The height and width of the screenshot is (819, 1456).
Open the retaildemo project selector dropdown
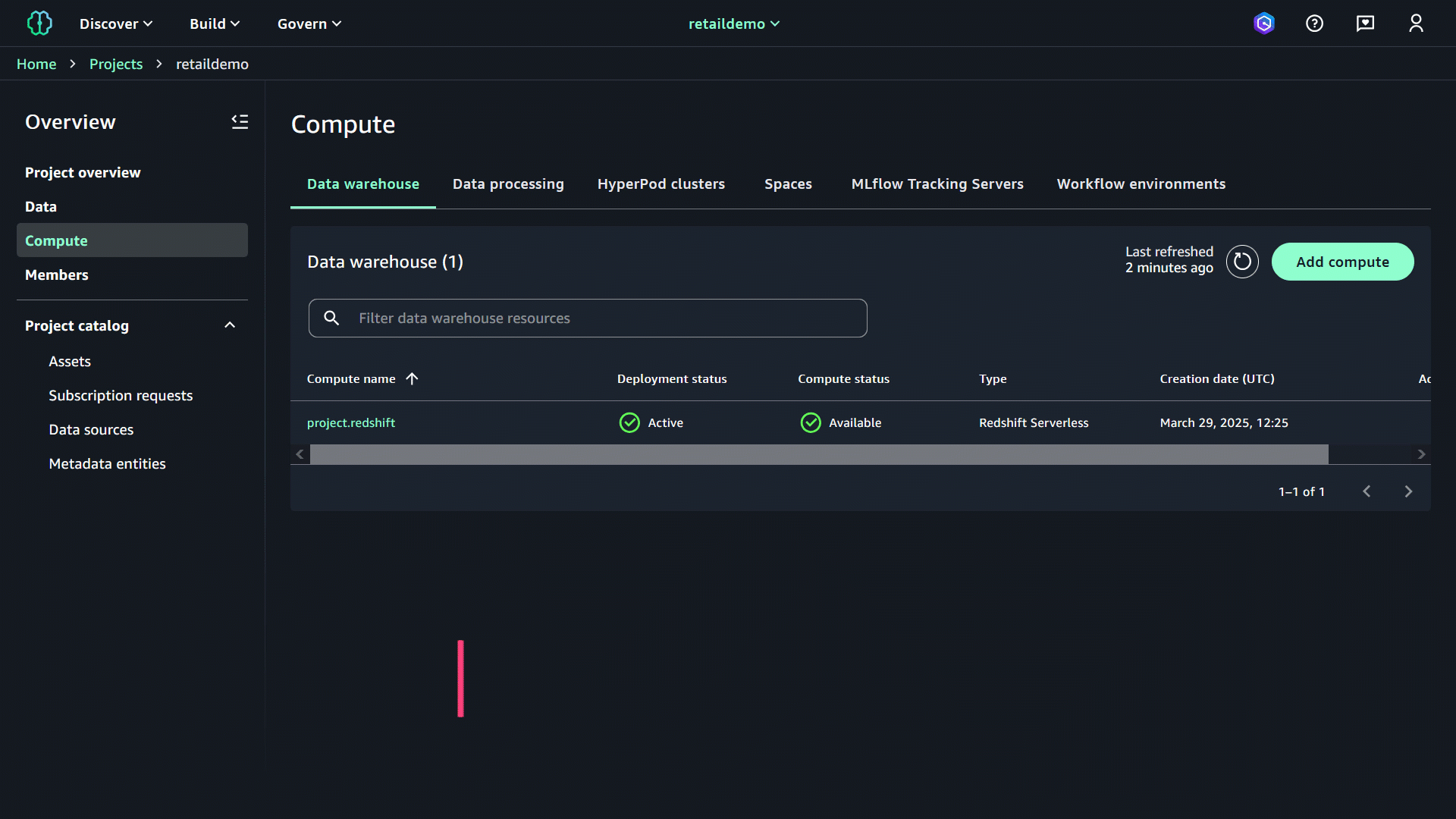point(733,24)
